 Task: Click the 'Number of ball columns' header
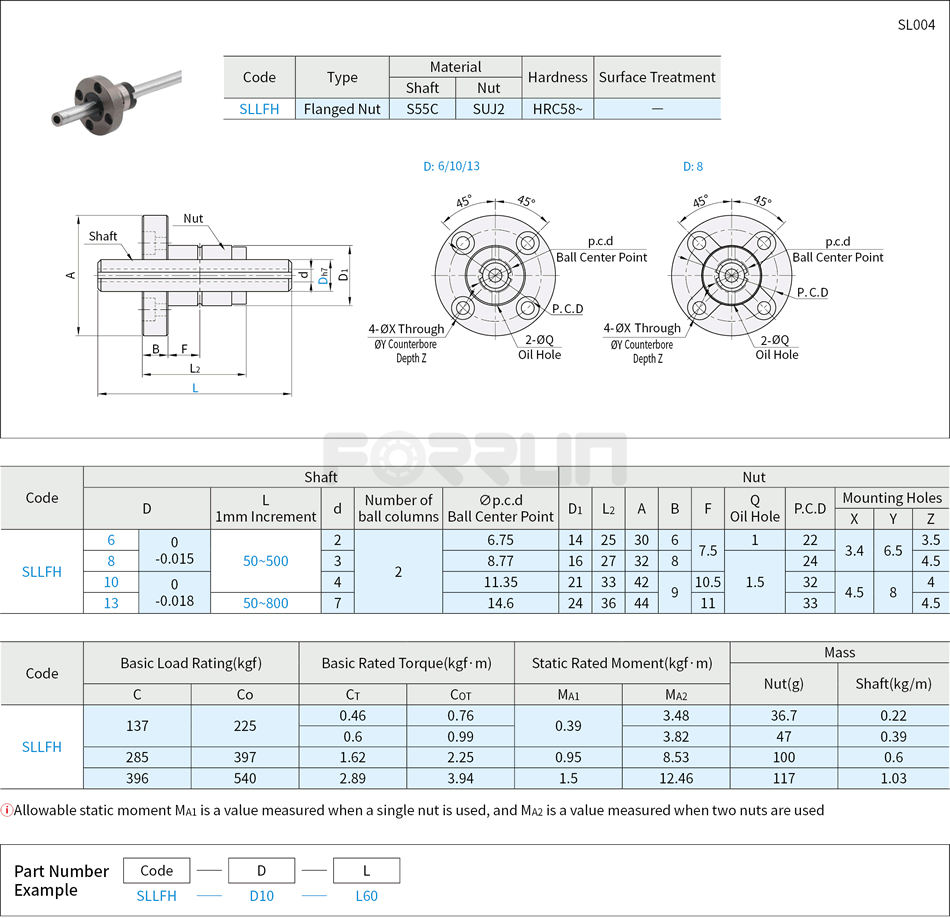click(398, 508)
